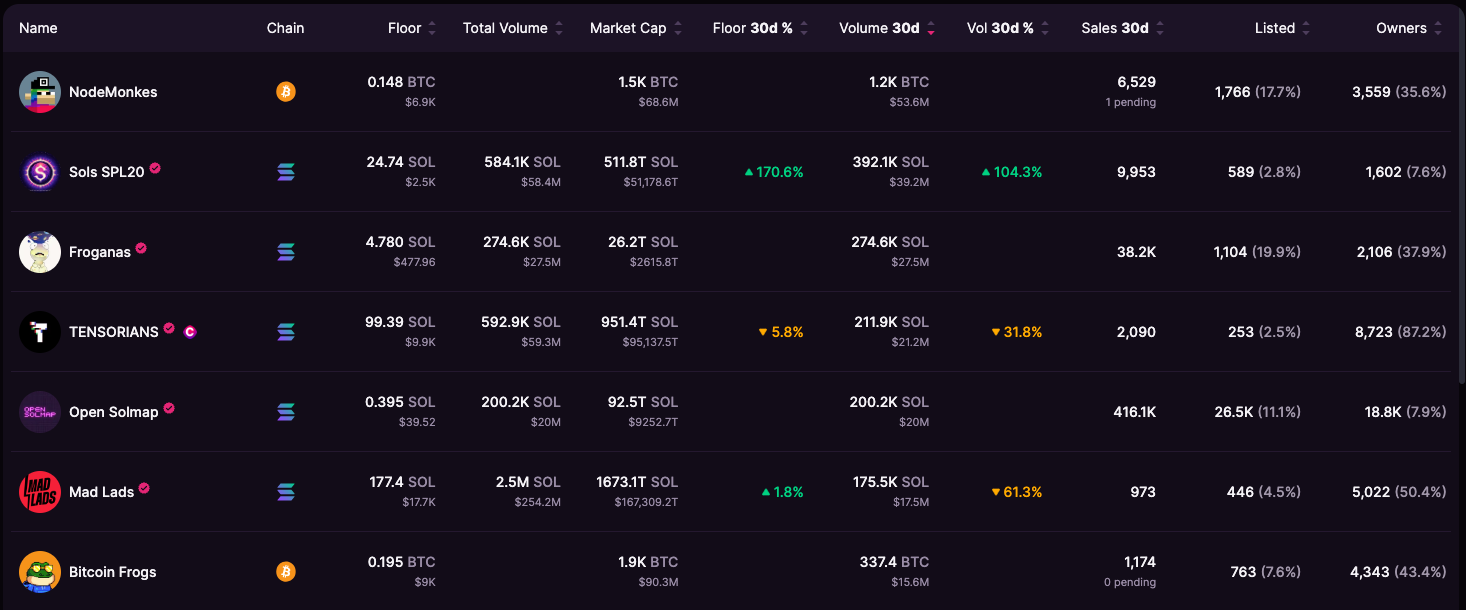
Task: Click the verified badge next to Open Solmap
Action: coord(169,408)
